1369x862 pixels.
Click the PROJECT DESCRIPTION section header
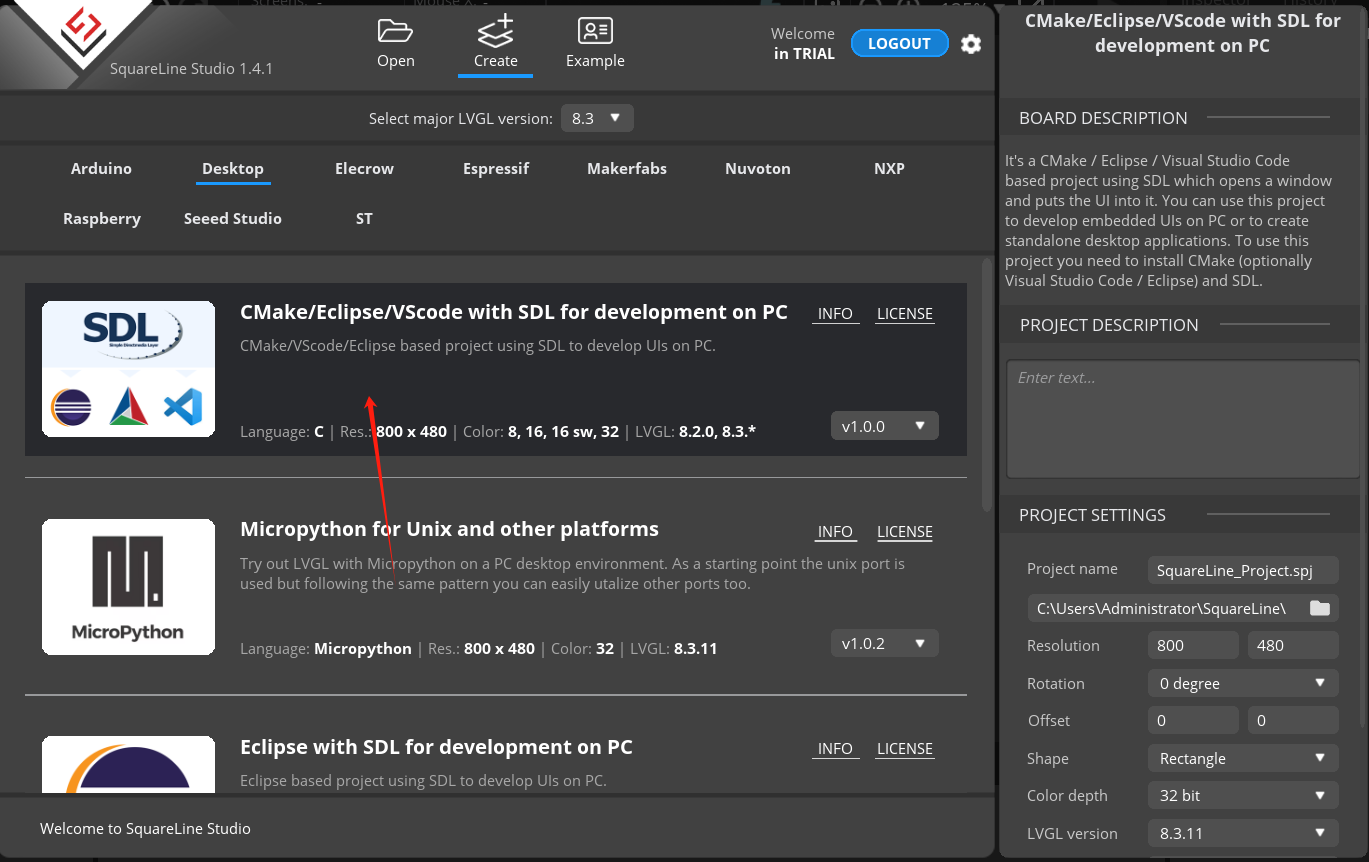(x=1109, y=325)
